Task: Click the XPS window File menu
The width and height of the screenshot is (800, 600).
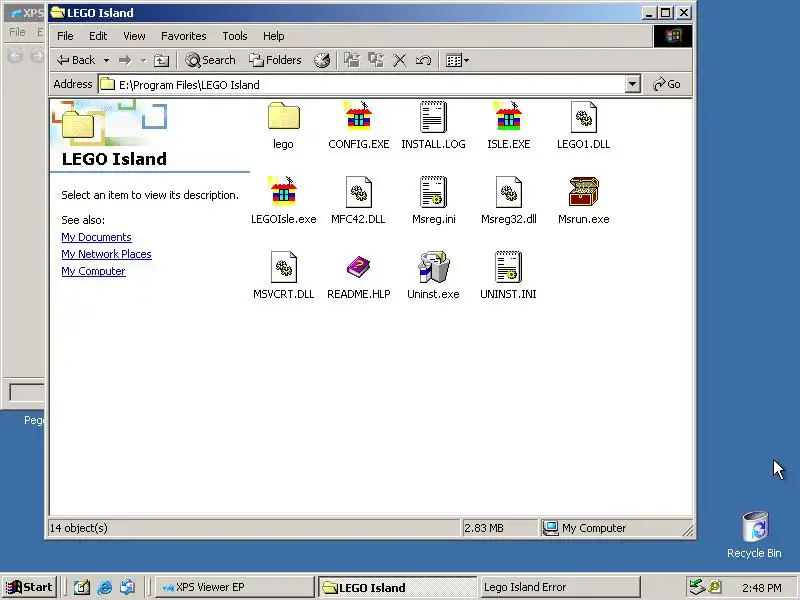Action: [17, 32]
